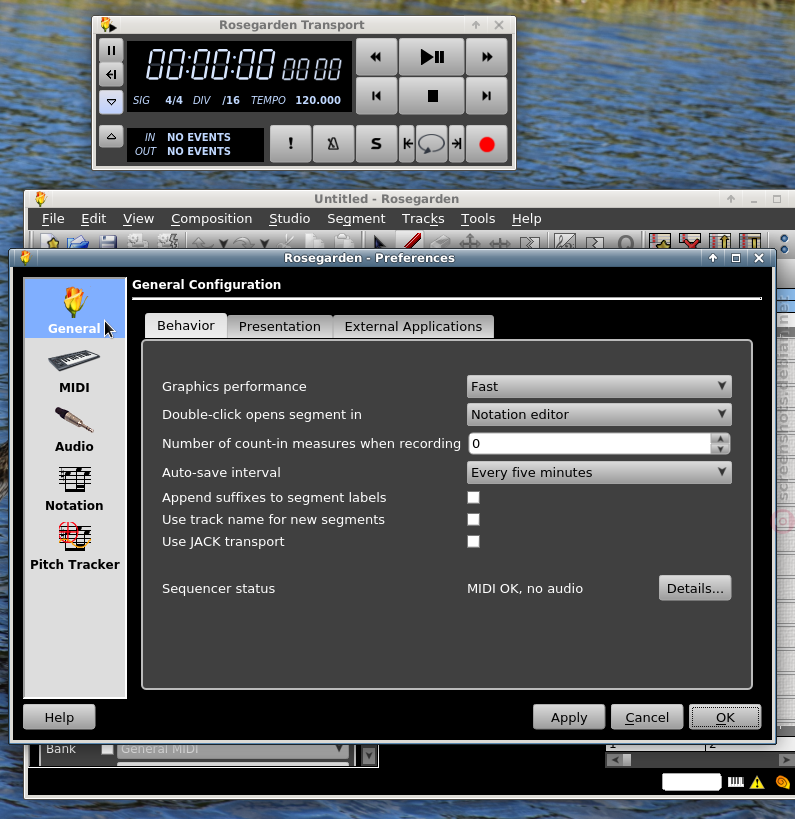Toggle the metronome in Transport
795x819 pixels.
coord(333,144)
